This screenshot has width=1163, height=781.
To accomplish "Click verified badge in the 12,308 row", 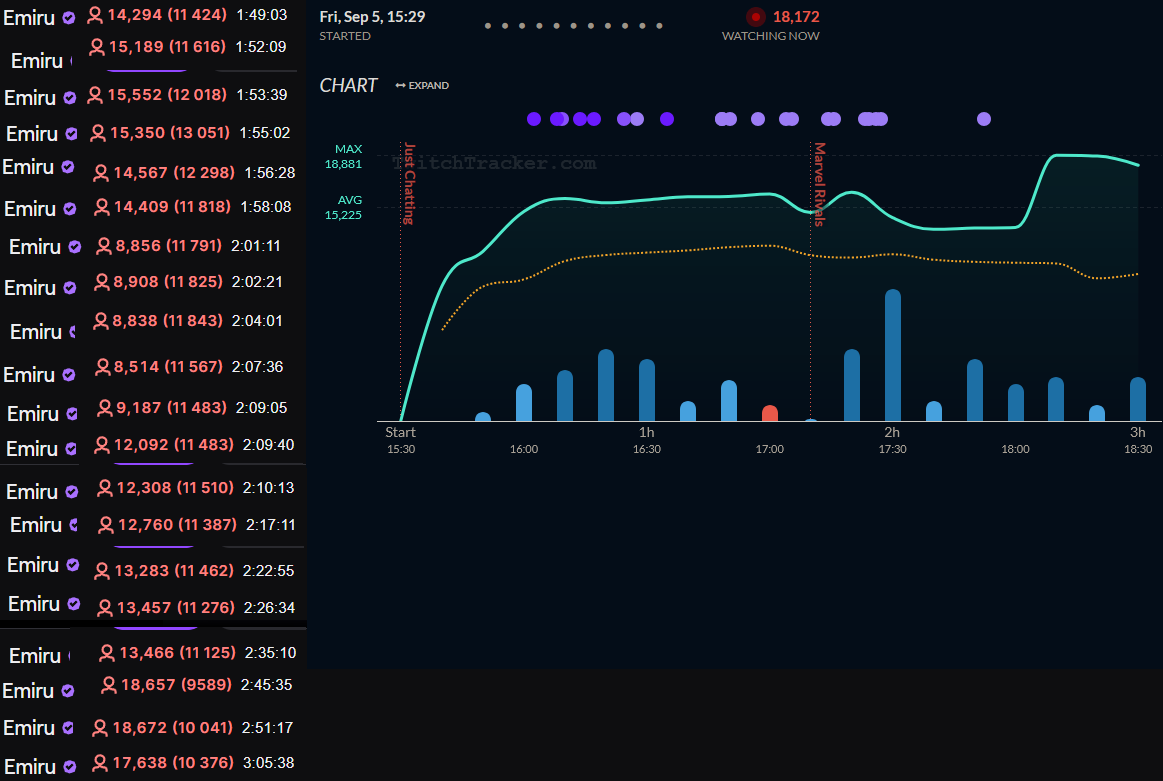I will [x=72, y=492].
